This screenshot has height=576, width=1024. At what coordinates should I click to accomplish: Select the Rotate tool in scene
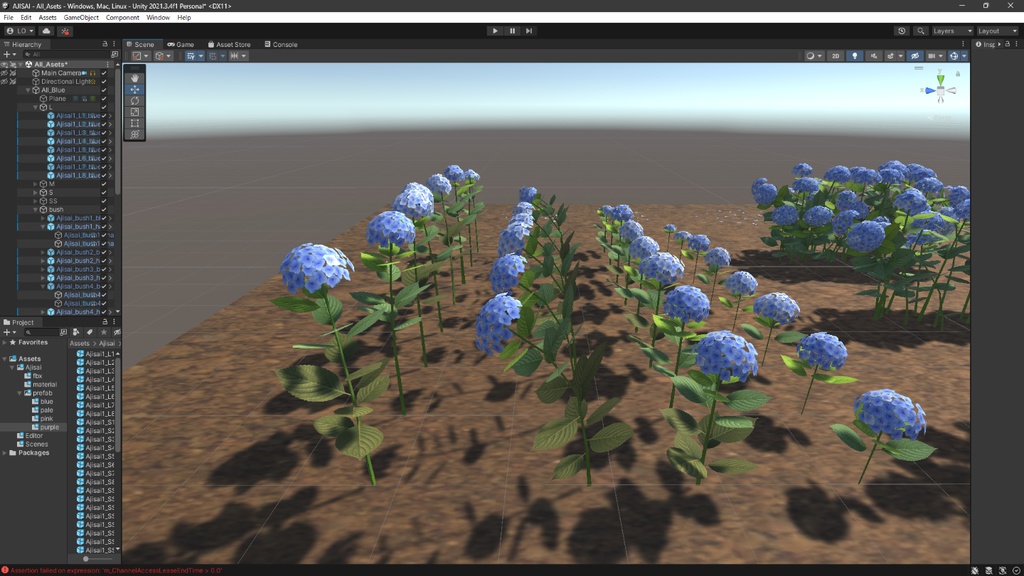coord(135,101)
